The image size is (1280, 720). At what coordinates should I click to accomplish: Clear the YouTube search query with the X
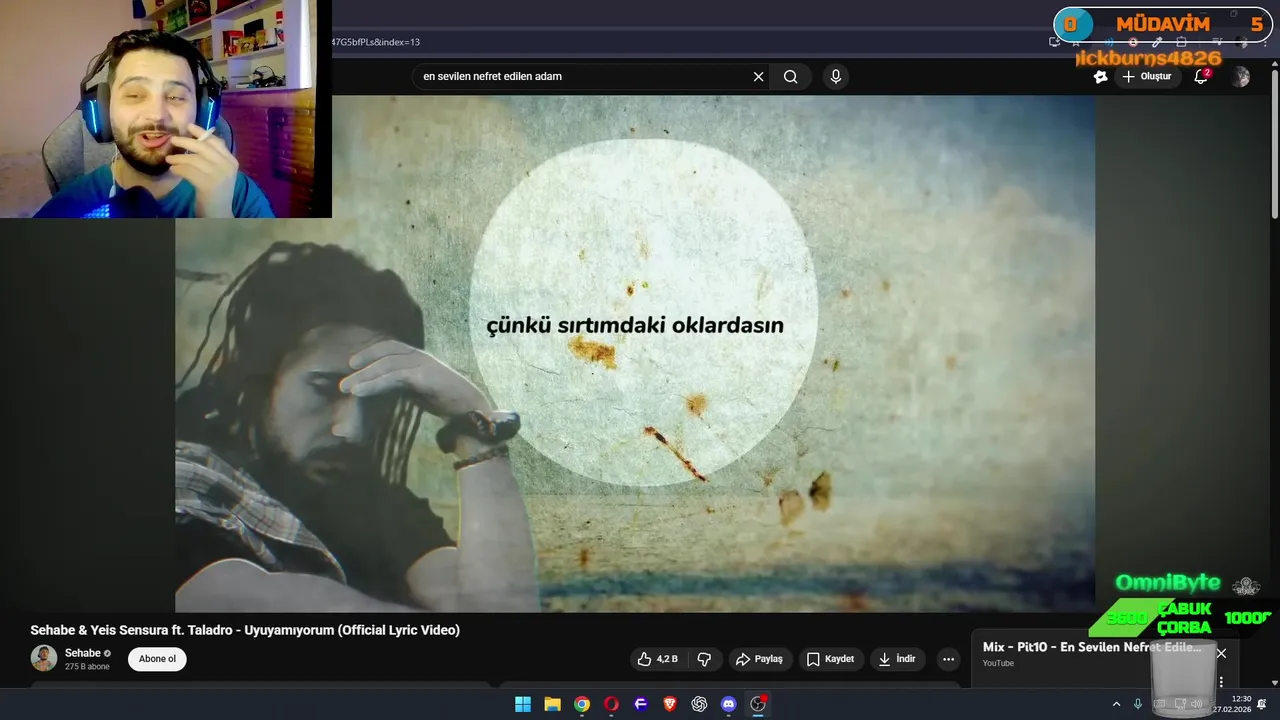(x=758, y=77)
